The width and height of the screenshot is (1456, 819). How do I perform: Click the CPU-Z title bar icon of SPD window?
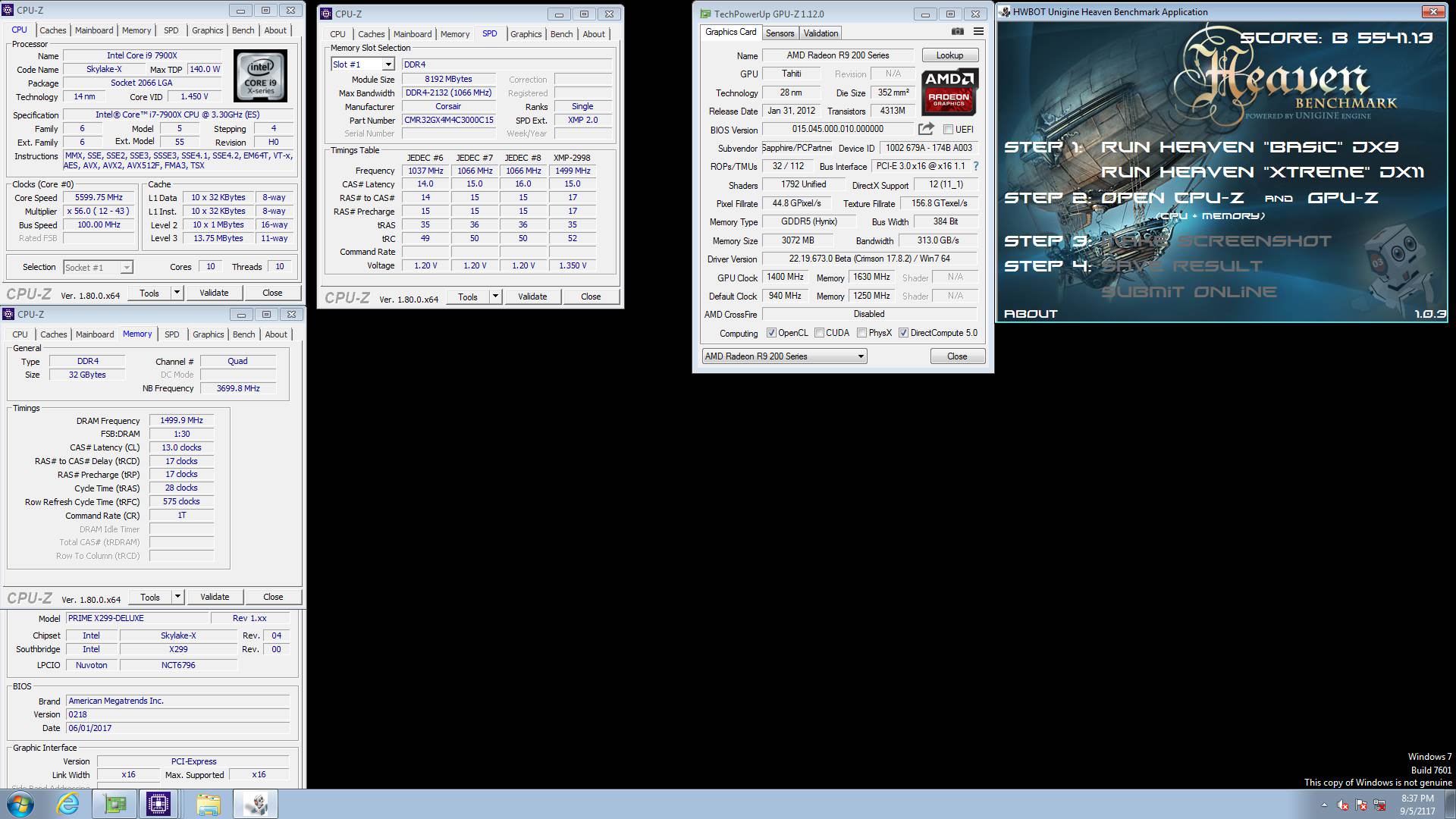[326, 14]
